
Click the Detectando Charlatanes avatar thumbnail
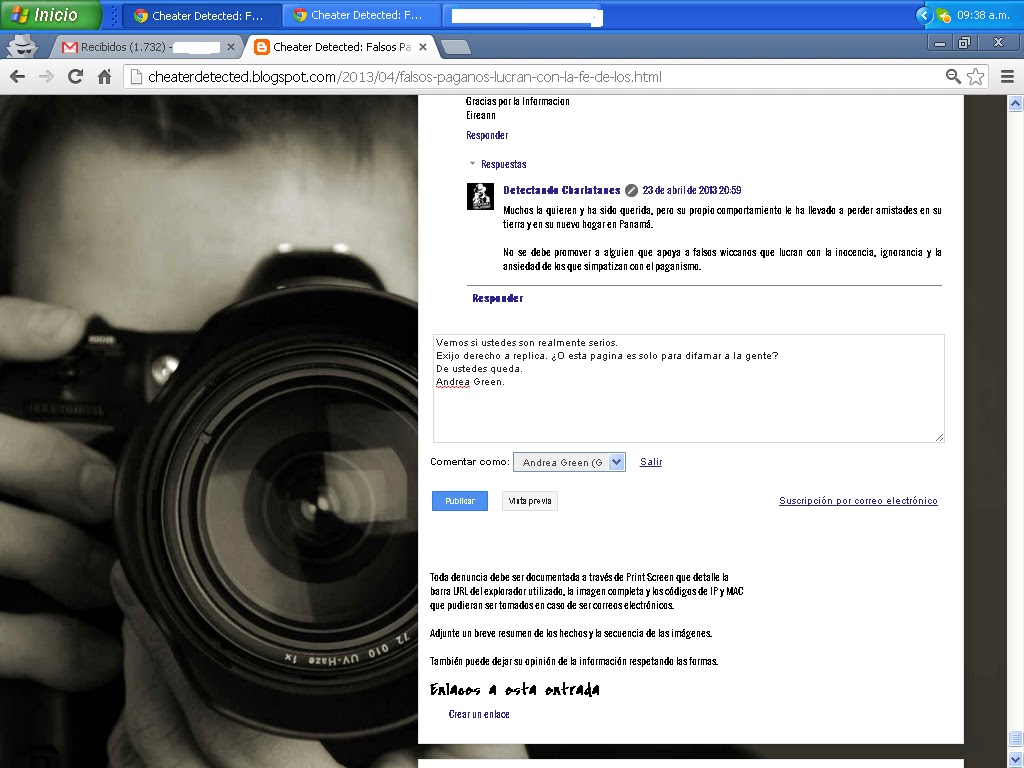pyautogui.click(x=480, y=197)
